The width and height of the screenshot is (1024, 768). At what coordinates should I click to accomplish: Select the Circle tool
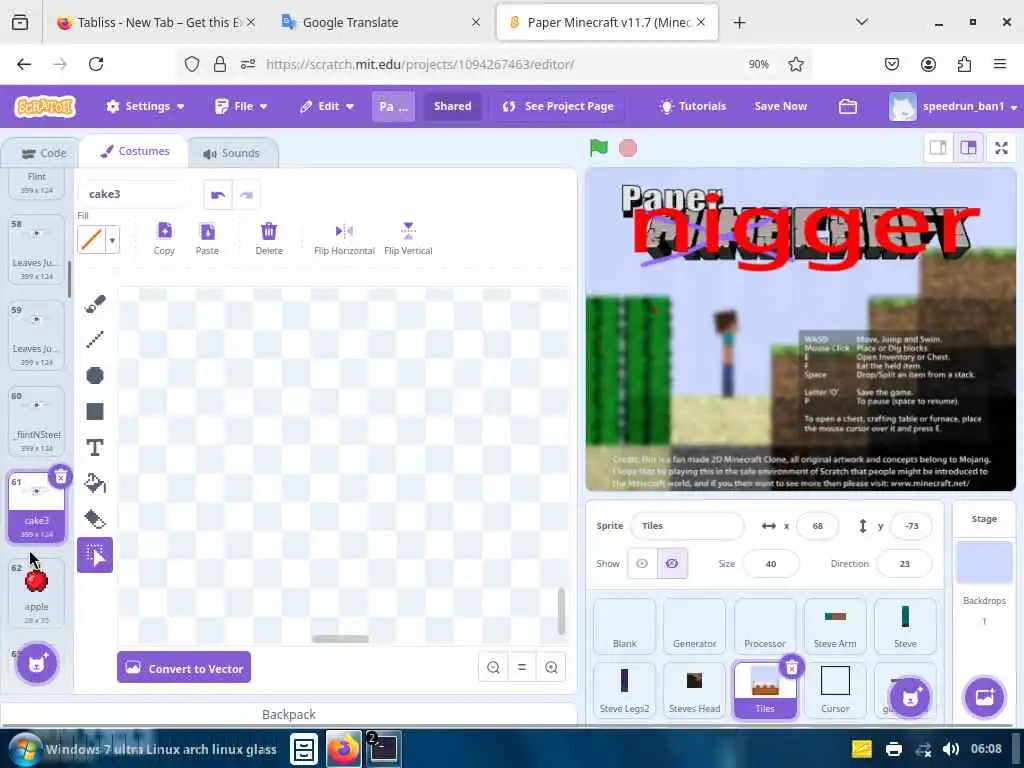tap(95, 376)
